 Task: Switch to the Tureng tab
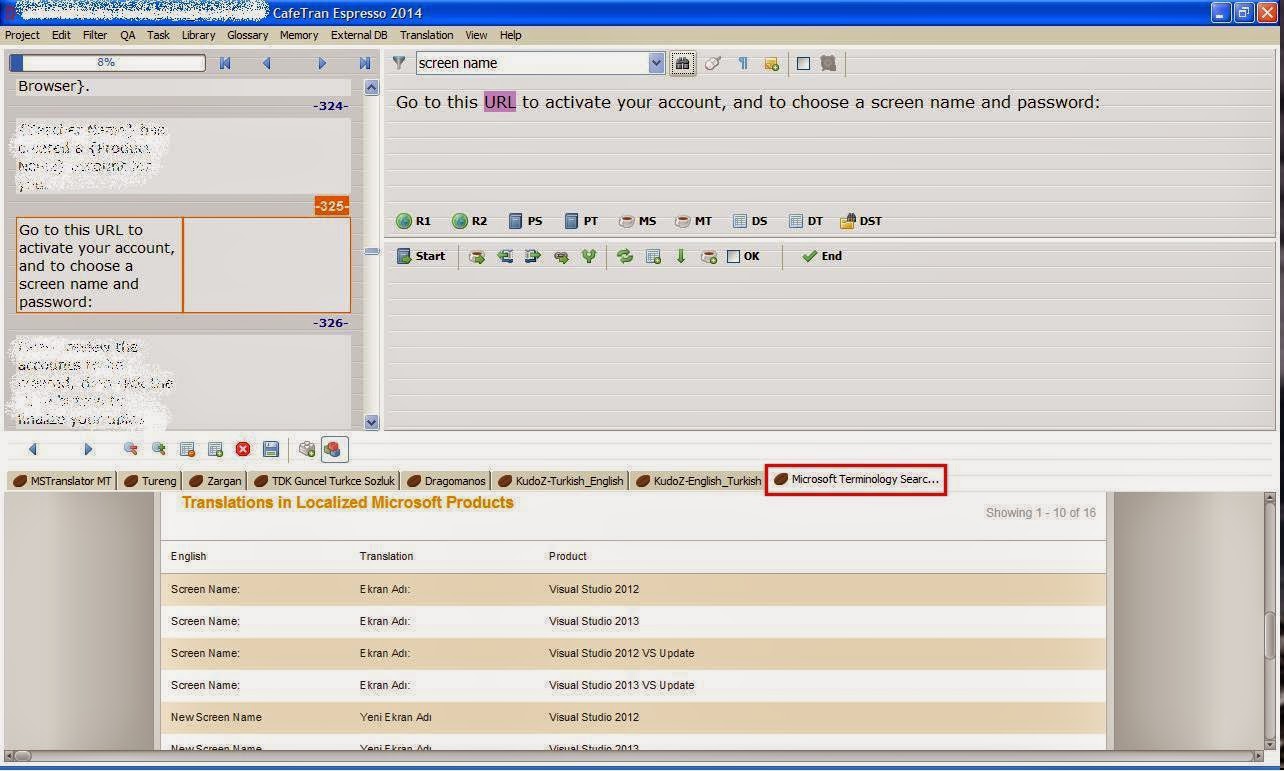click(150, 481)
